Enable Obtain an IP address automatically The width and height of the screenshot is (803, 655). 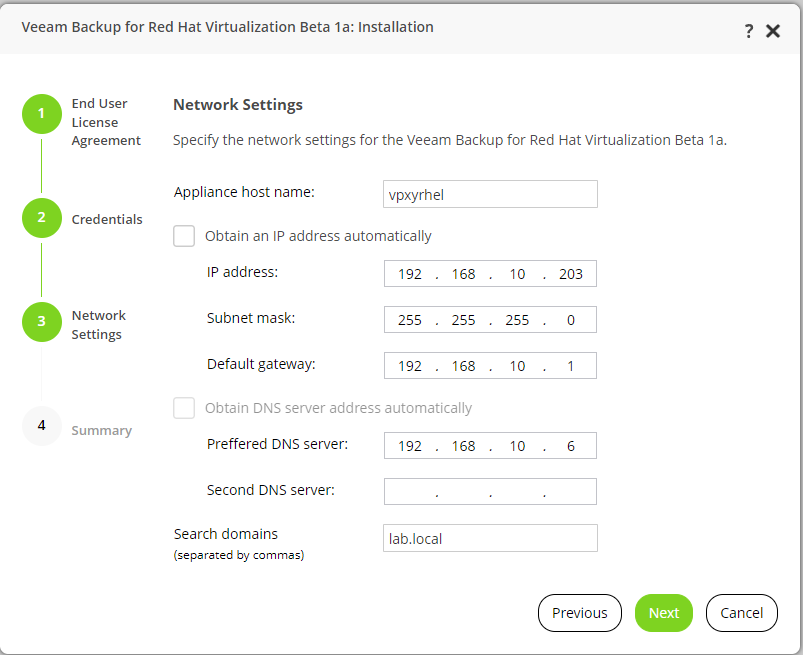[x=184, y=236]
